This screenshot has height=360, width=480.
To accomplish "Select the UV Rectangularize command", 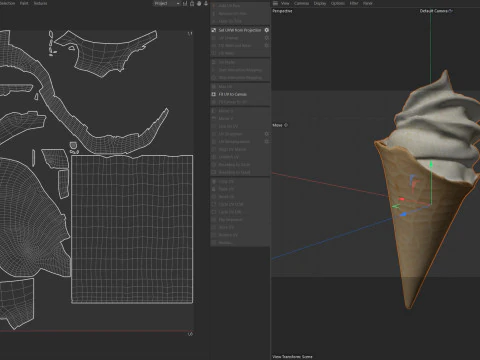I will pyautogui.click(x=231, y=141).
